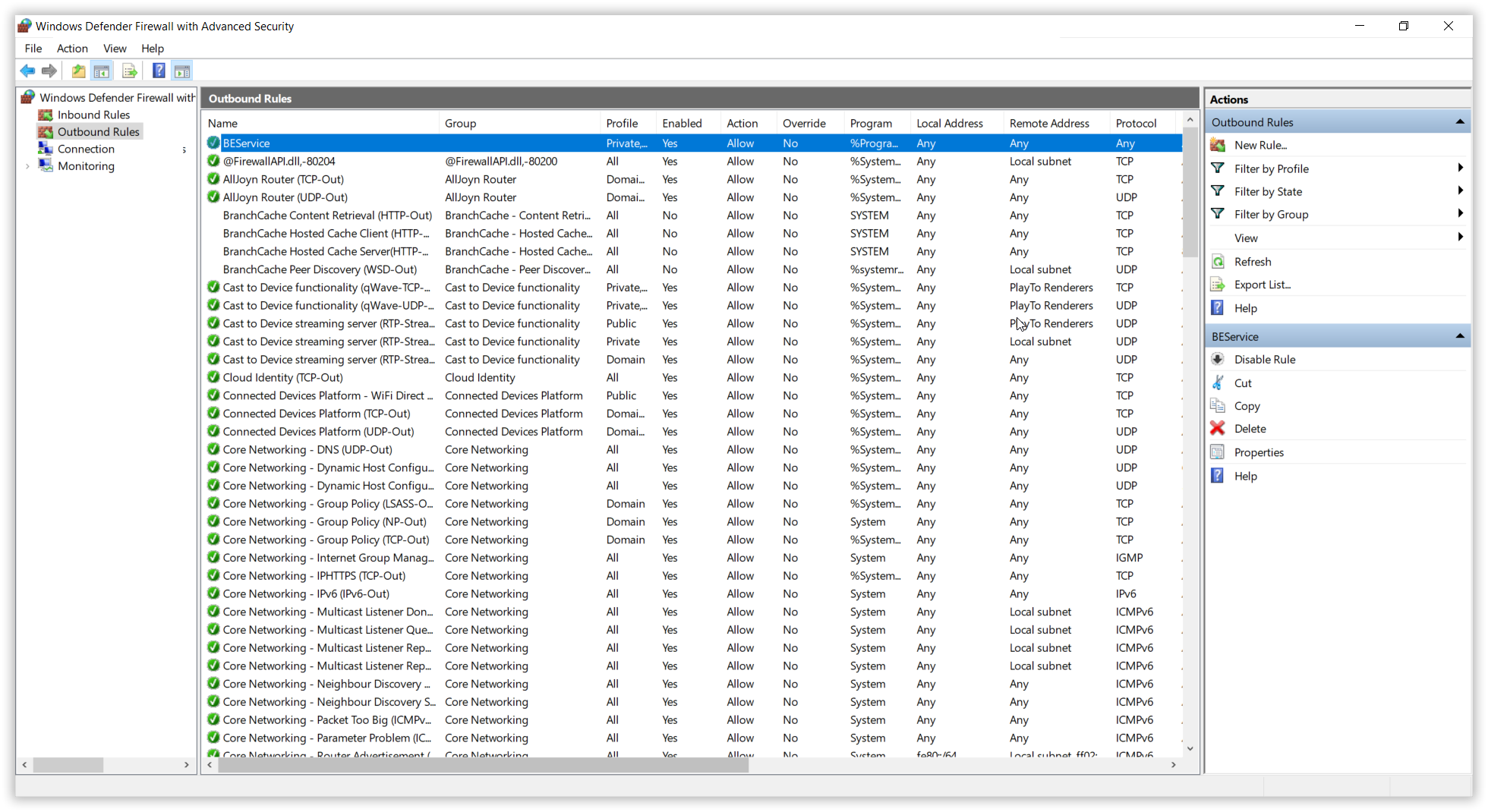This screenshot has width=1488, height=812.
Task: Open the Action menu
Action: (72, 49)
